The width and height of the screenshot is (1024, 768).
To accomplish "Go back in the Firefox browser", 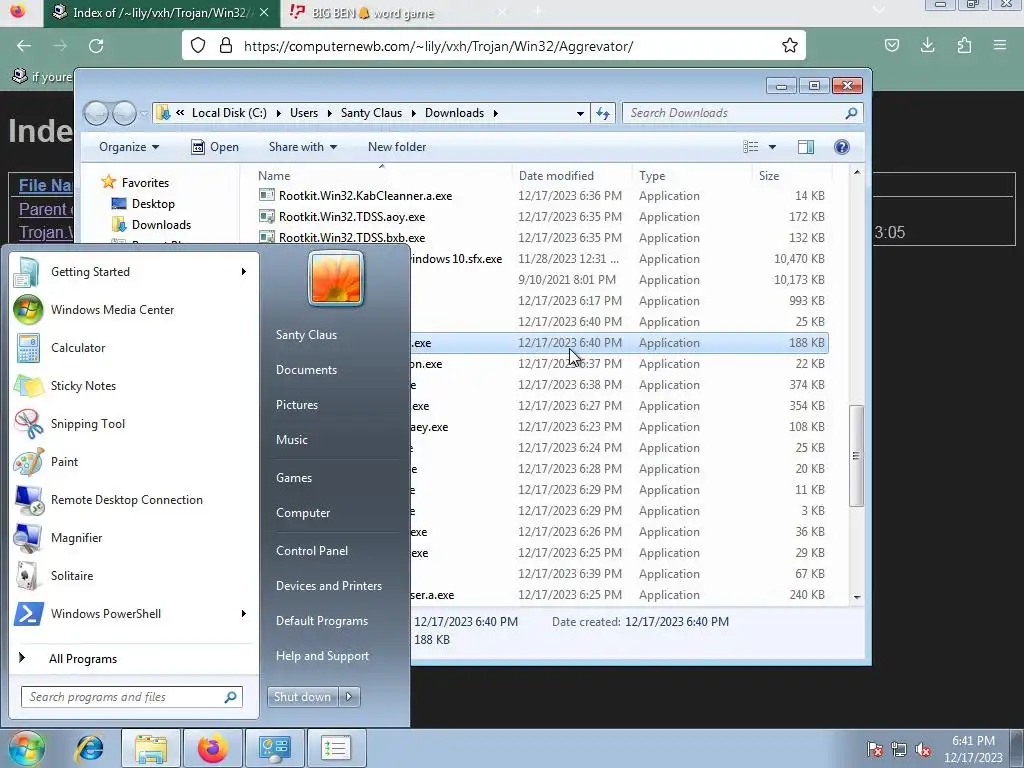I will (x=24, y=46).
